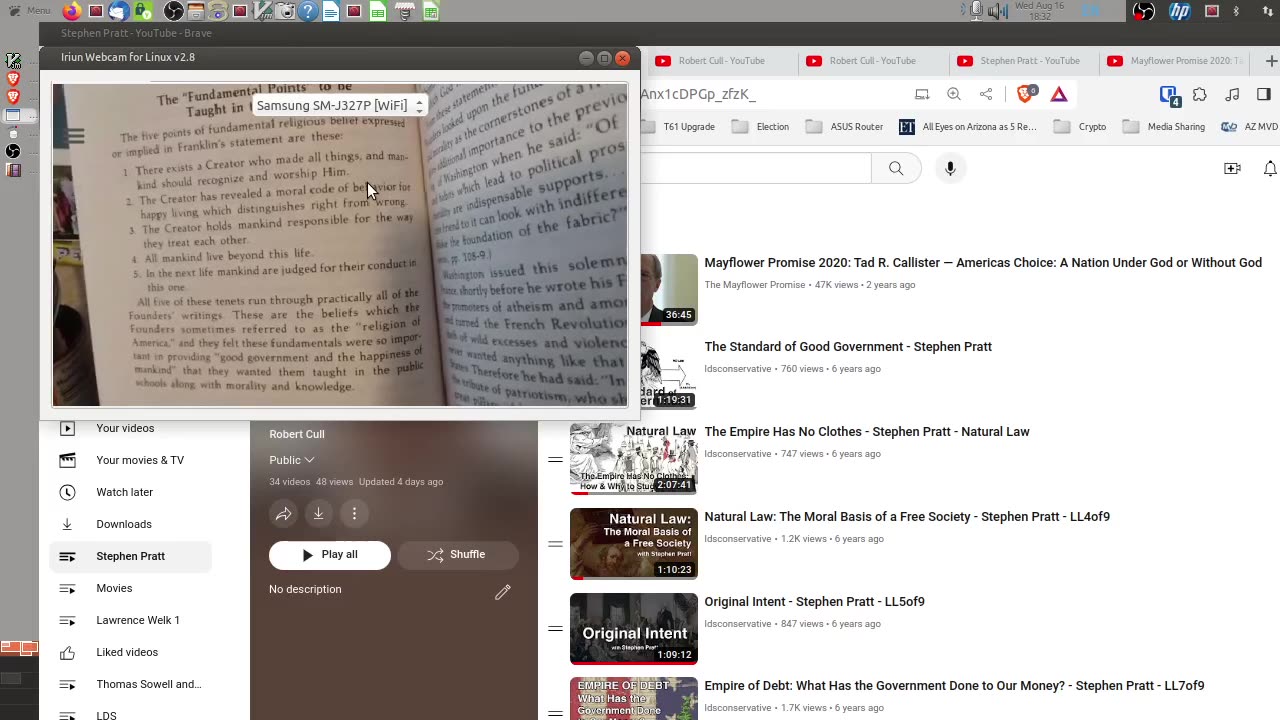Click the YouTube search magnifier button
The height and width of the screenshot is (720, 1280).
click(x=896, y=168)
